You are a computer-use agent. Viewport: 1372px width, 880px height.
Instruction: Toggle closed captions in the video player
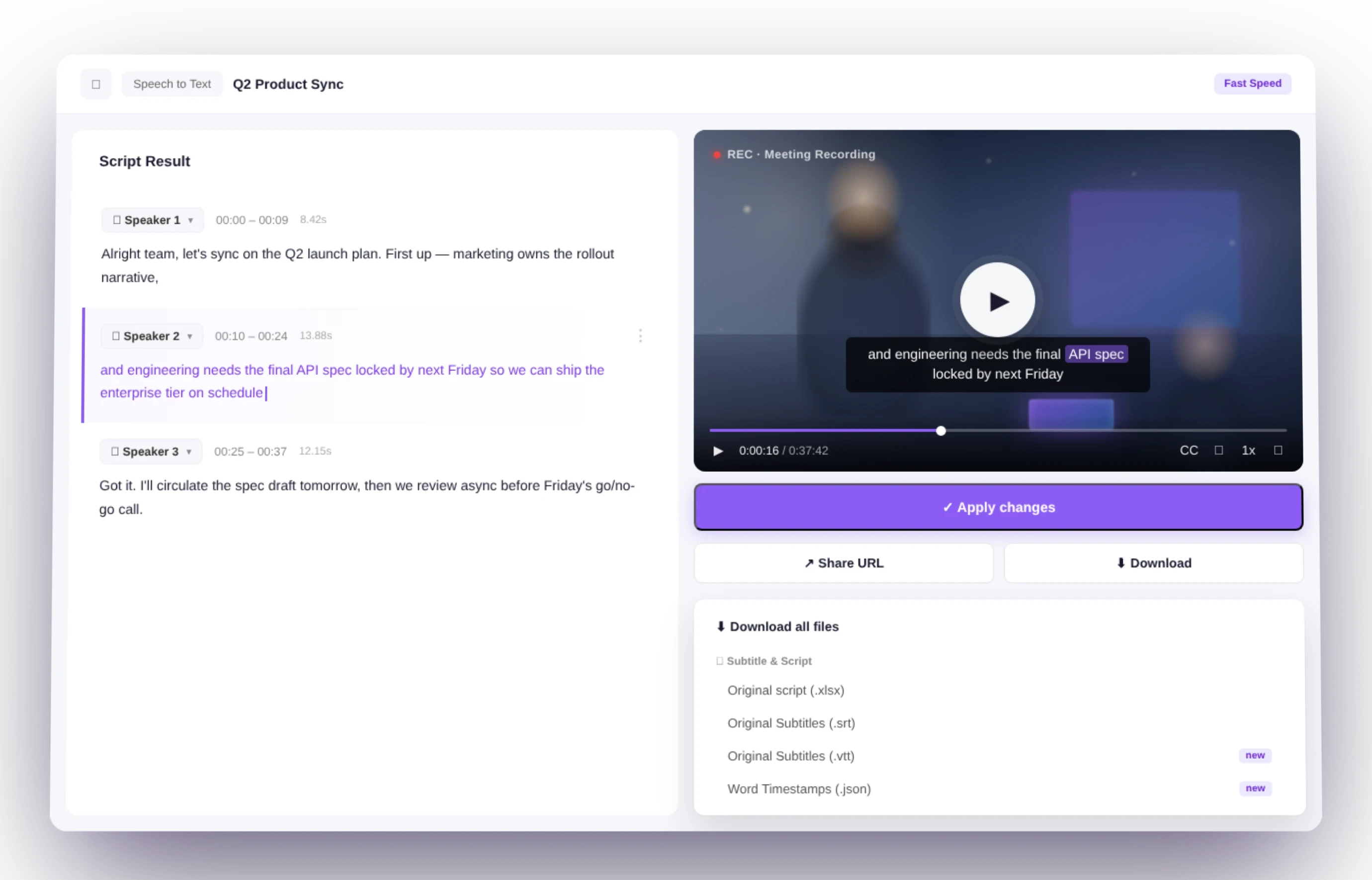click(1189, 450)
